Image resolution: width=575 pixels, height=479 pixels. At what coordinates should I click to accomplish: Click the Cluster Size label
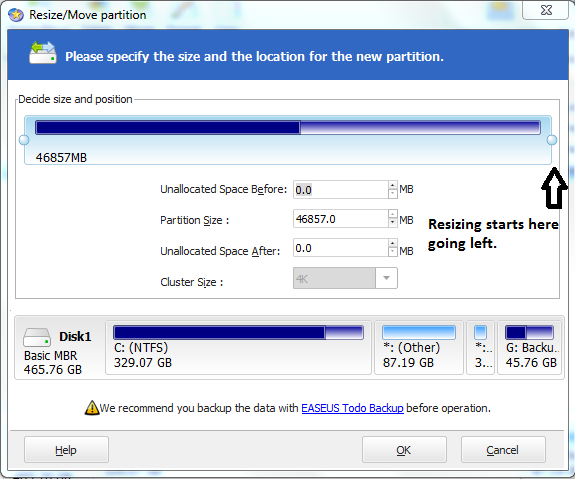(x=192, y=282)
